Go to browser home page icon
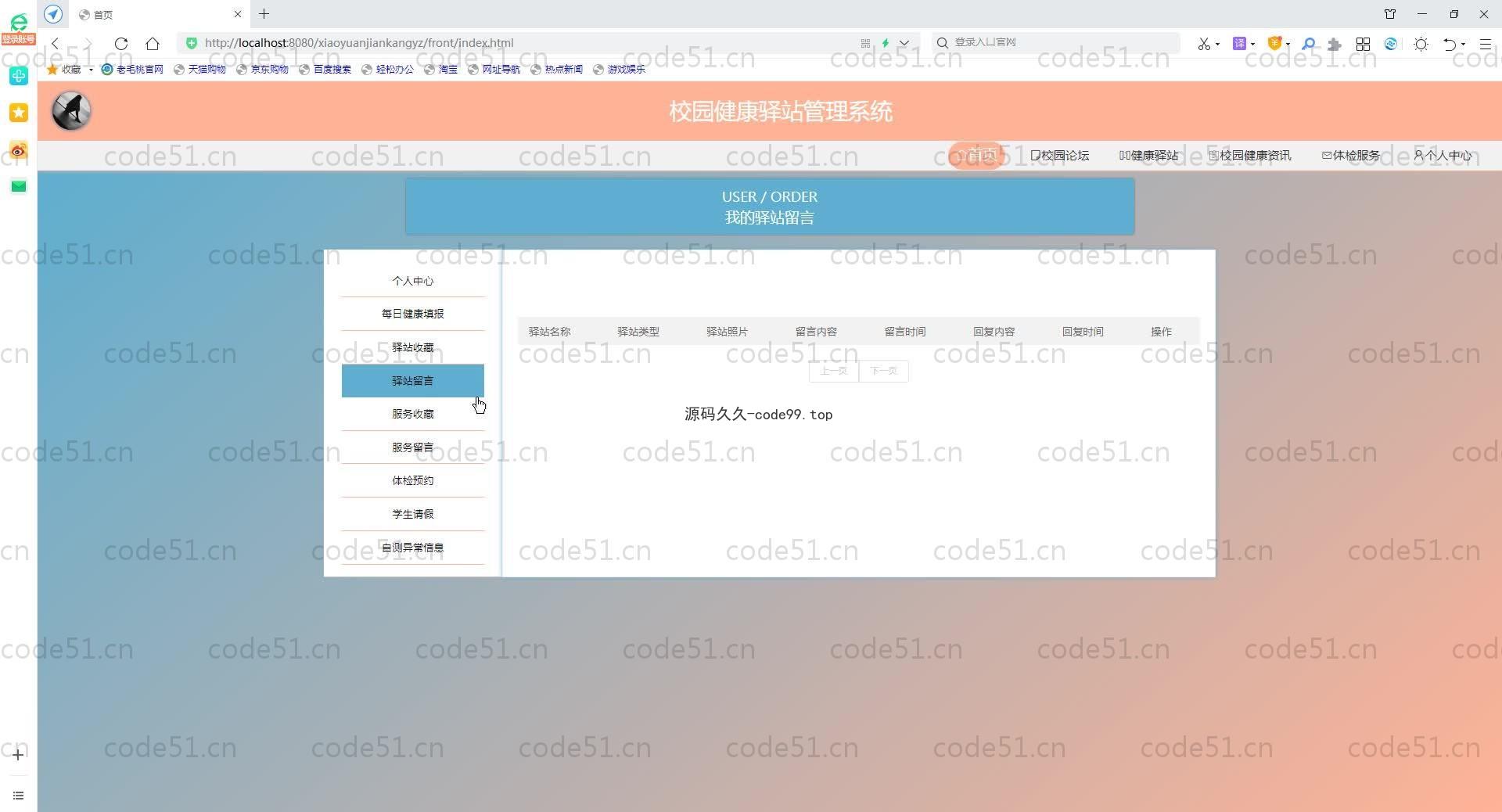This screenshot has height=812, width=1502. pos(153,44)
